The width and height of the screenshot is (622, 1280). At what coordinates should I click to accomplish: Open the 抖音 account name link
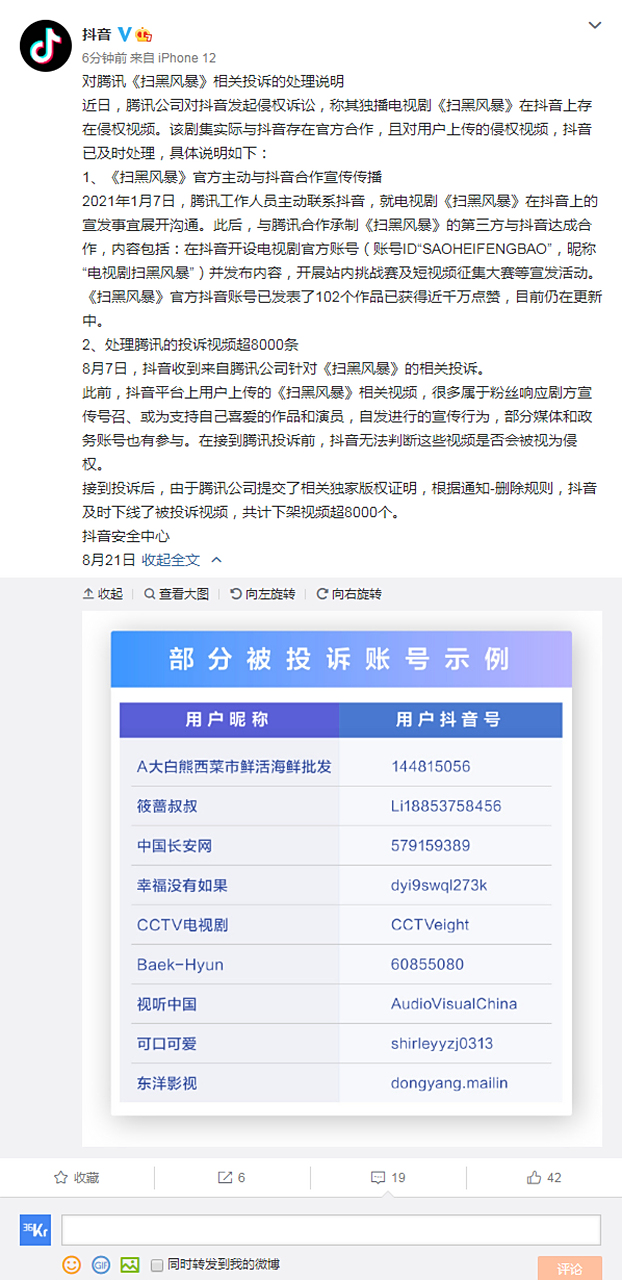(x=97, y=36)
